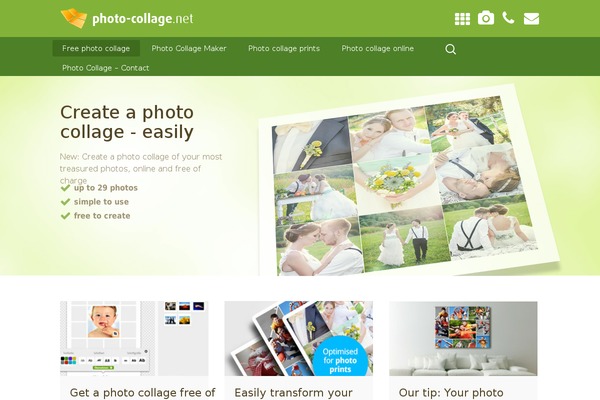This screenshot has height=400, width=600.
Task: Select the Free photo collage menu item
Action: click(96, 48)
